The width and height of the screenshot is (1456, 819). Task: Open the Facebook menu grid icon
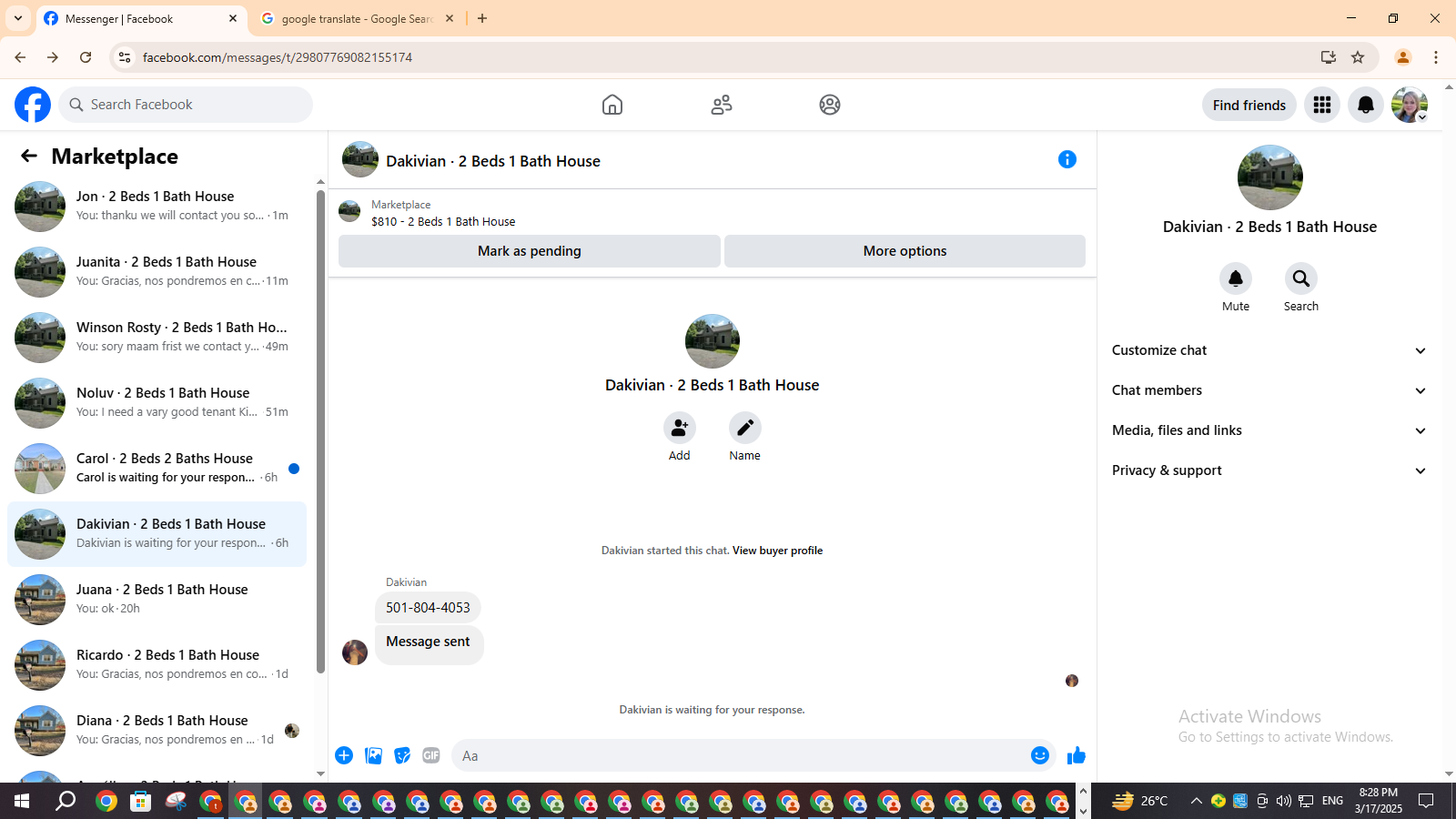(1322, 105)
